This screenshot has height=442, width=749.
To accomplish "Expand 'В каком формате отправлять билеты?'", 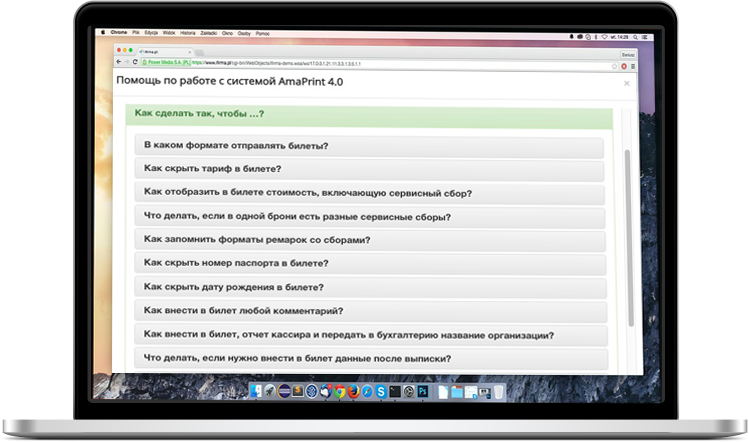I will pos(369,146).
